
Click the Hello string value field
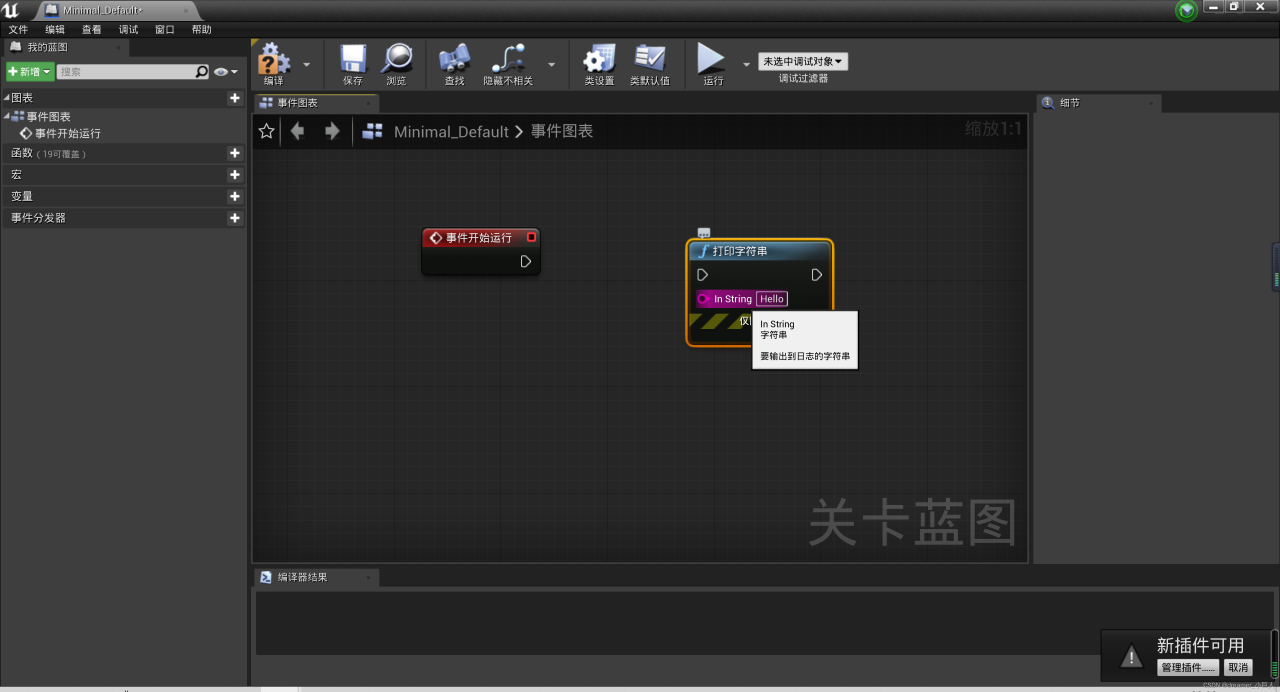772,299
